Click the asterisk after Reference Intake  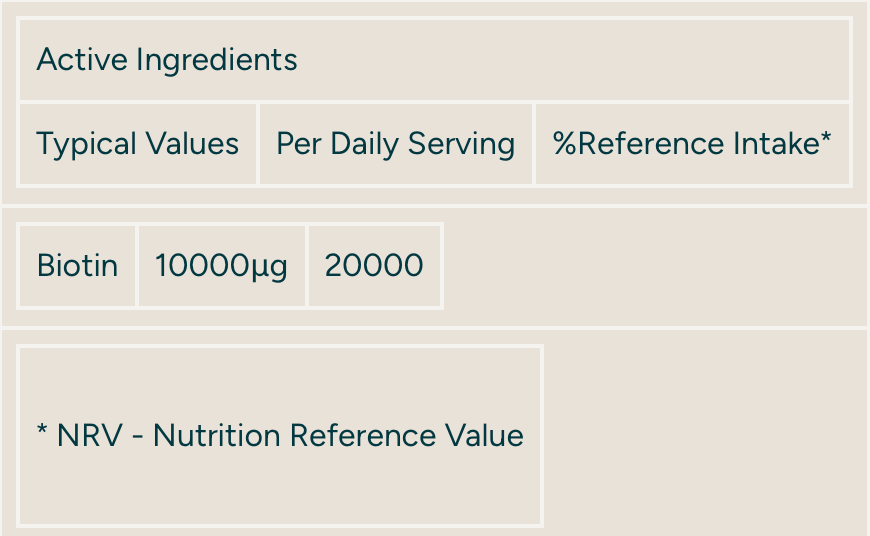click(826, 140)
